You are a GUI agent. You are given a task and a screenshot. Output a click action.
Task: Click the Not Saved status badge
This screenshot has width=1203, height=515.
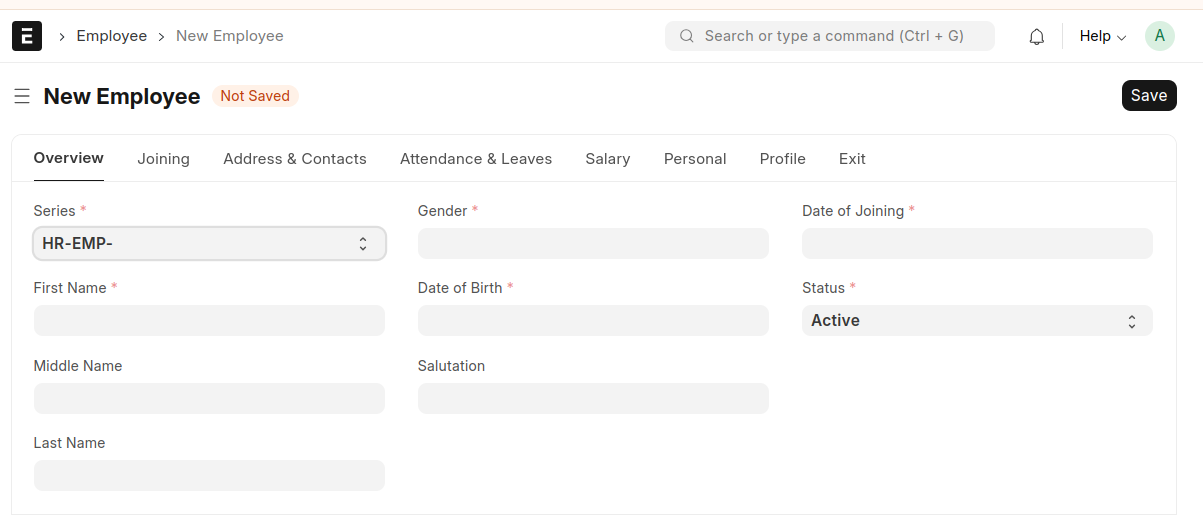click(x=255, y=96)
